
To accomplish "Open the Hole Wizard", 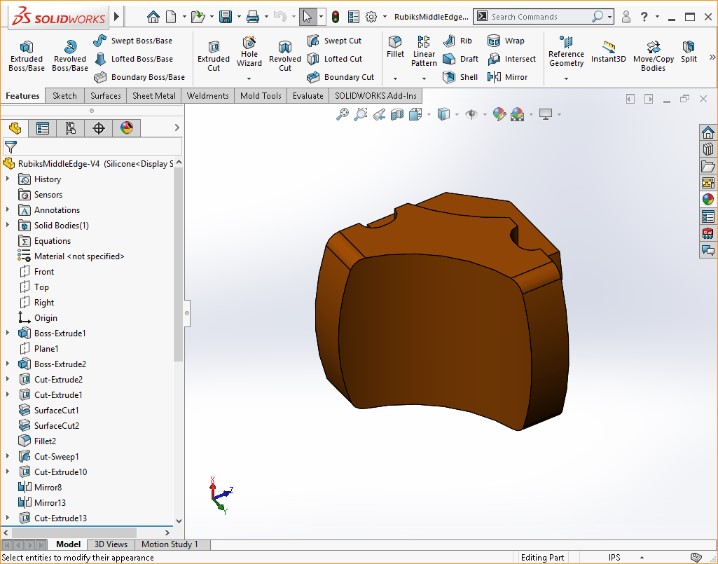I will tap(249, 51).
